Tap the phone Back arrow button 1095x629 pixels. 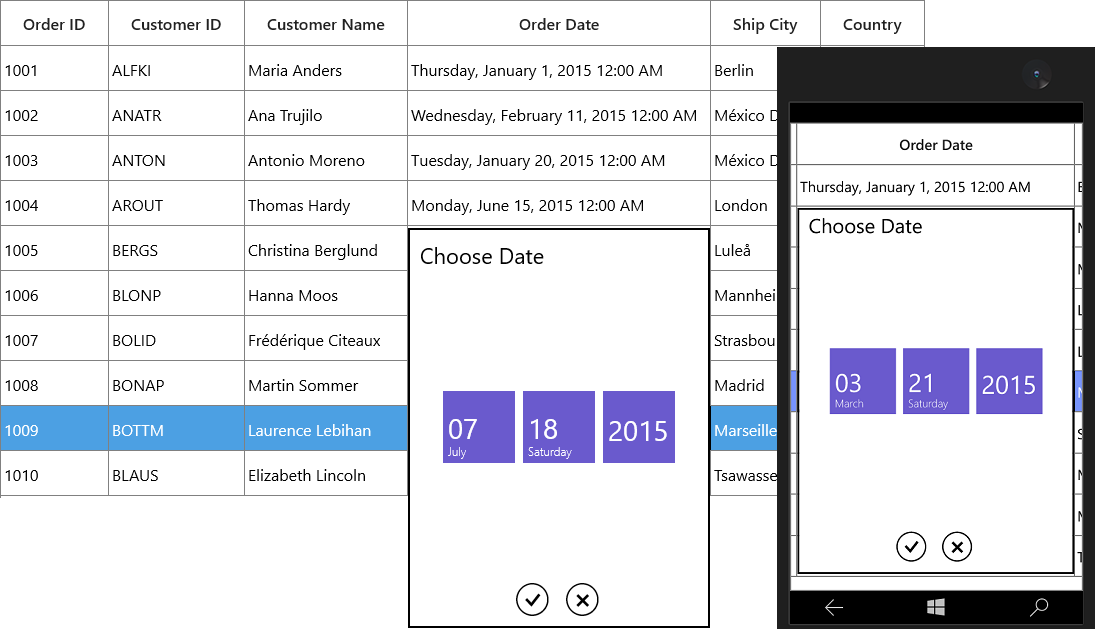[x=834, y=607]
